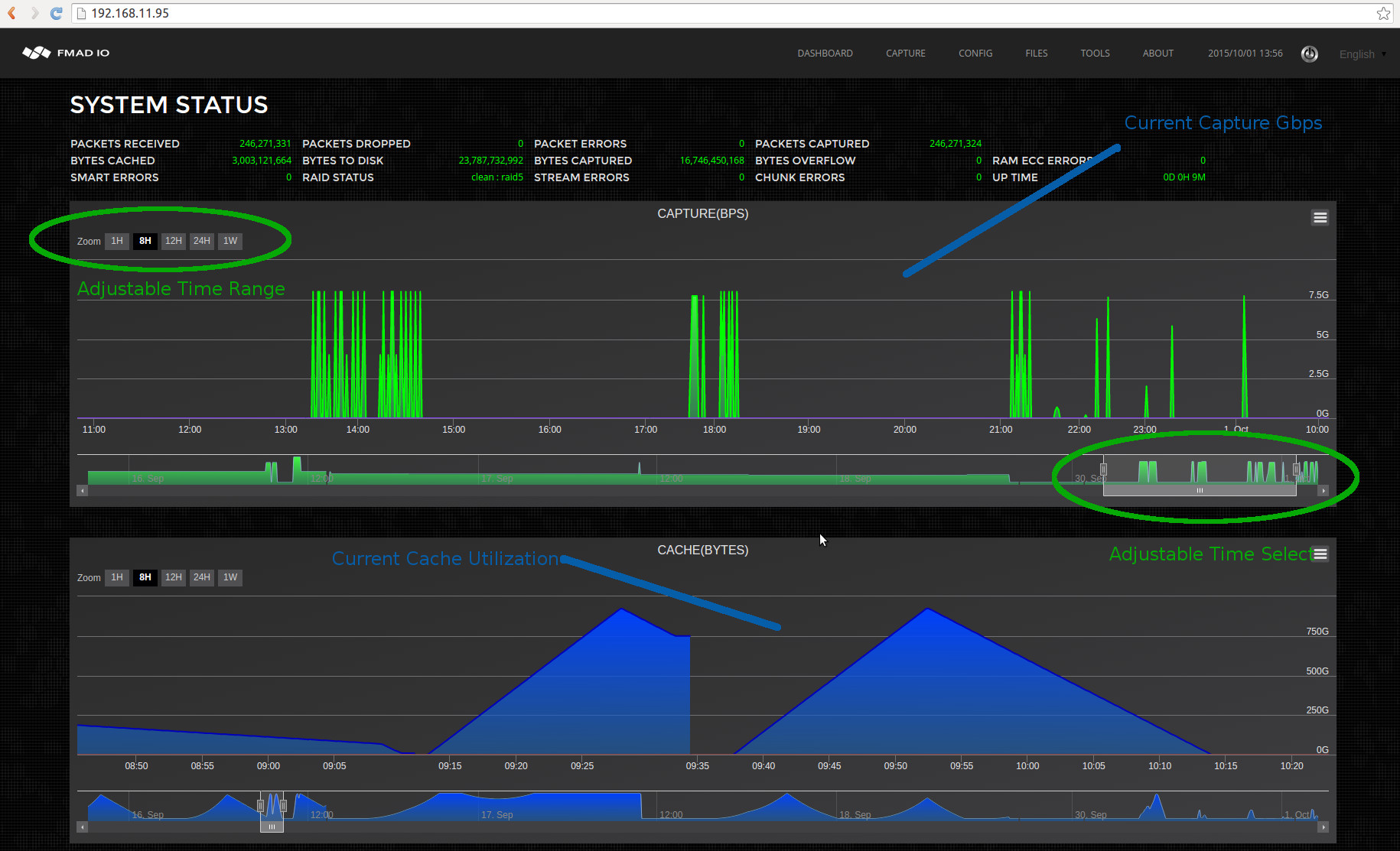Open the DASHBOARD menu item

tap(825, 53)
